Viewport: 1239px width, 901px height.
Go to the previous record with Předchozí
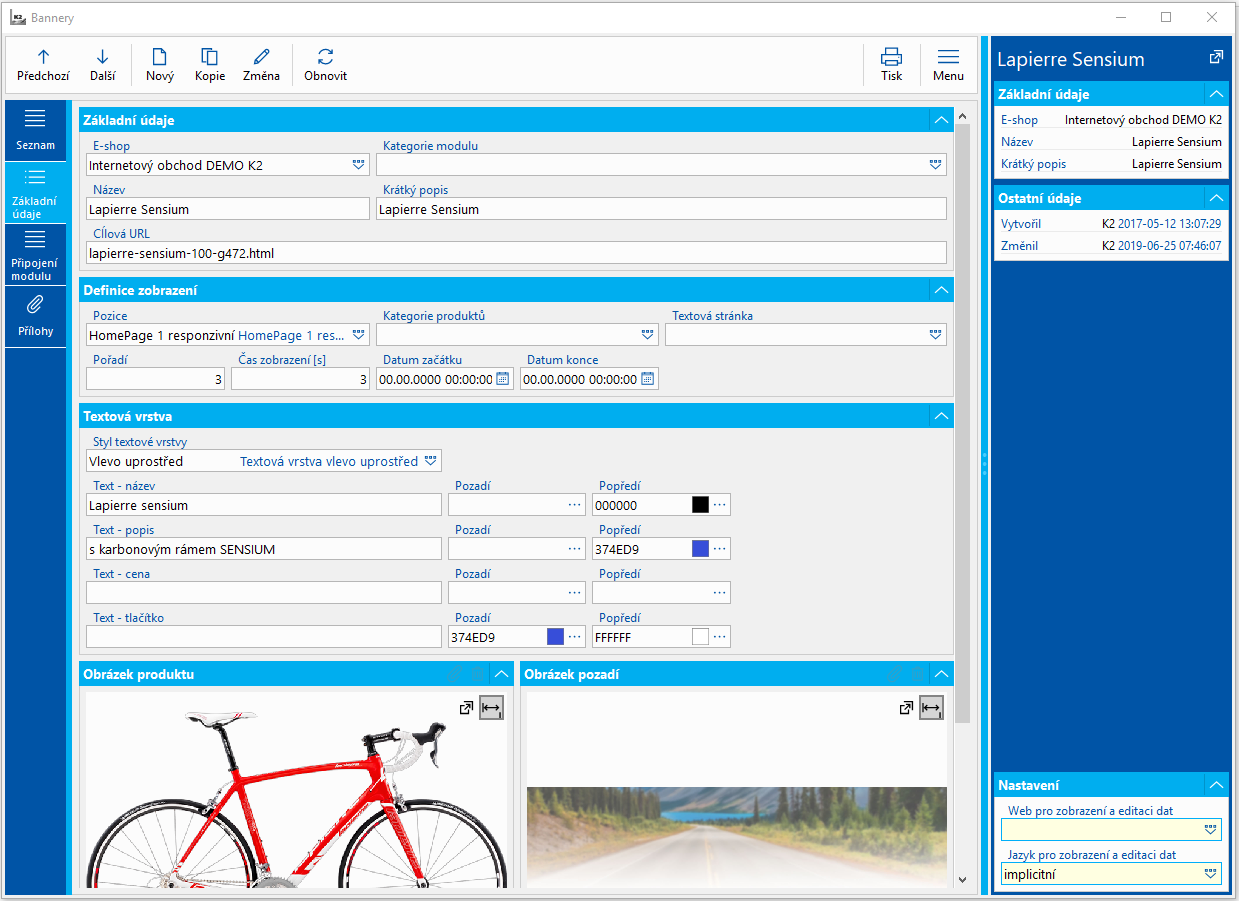click(43, 65)
